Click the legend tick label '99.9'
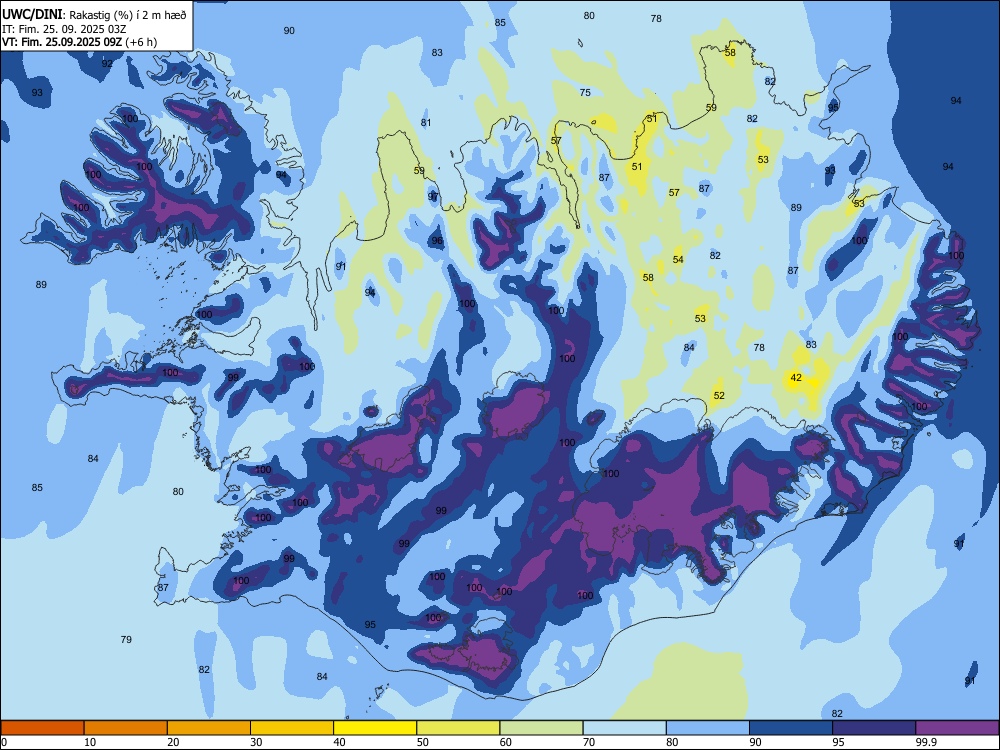 click(925, 742)
